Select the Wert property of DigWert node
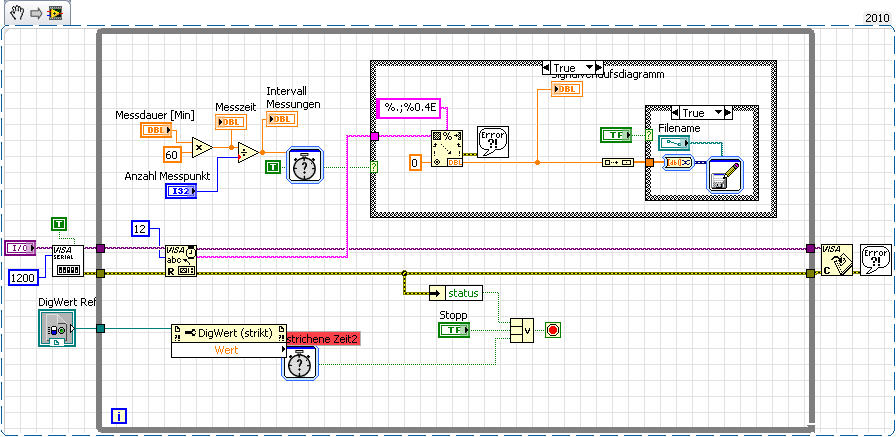Screen dimensions: 896x437 [229, 350]
